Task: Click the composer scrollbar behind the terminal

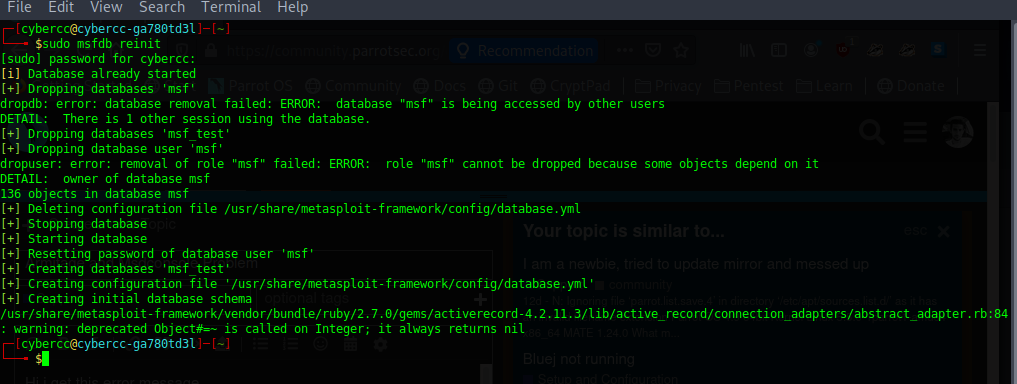Action: (x=486, y=374)
